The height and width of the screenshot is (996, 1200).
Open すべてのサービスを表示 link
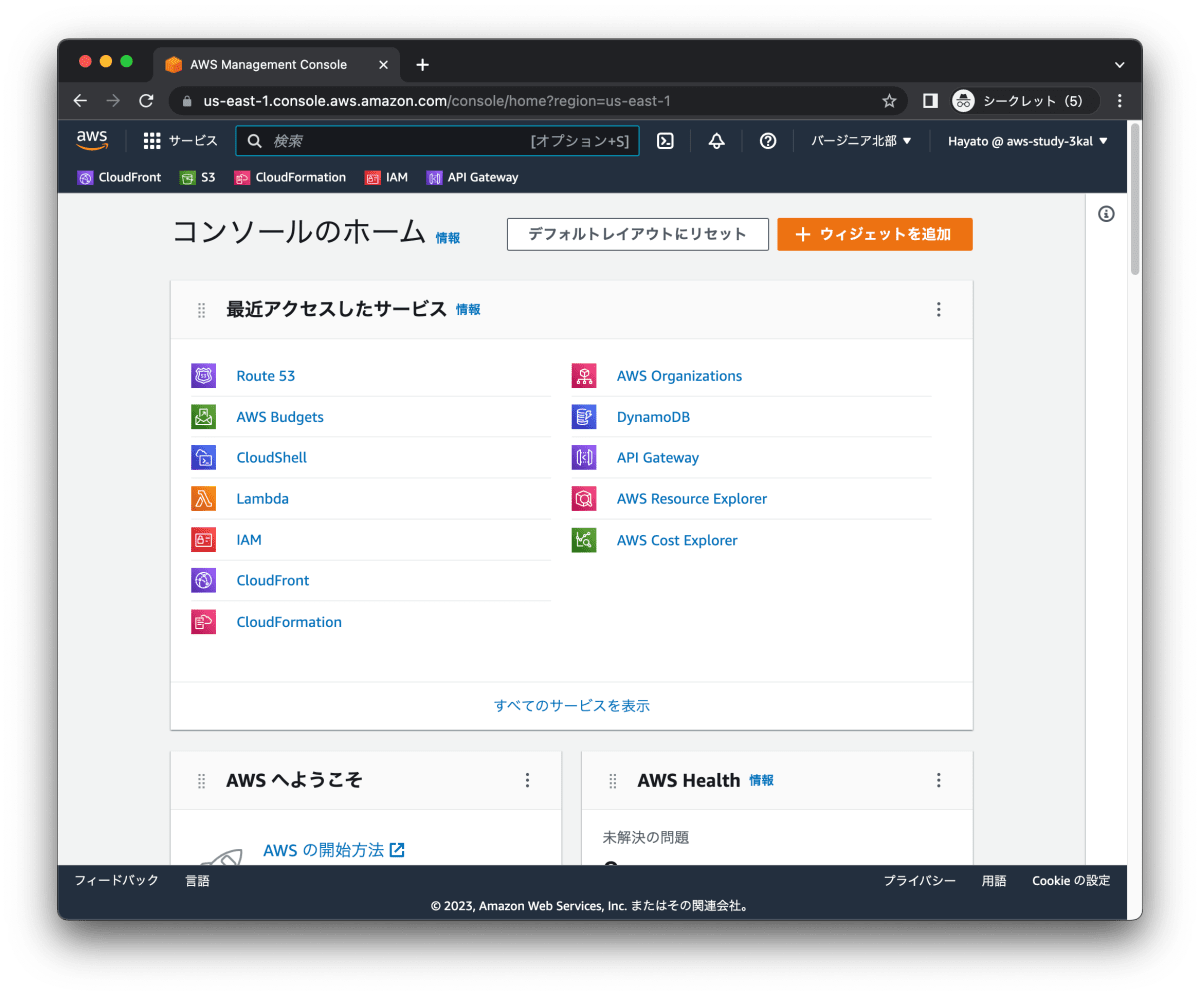[x=572, y=706]
